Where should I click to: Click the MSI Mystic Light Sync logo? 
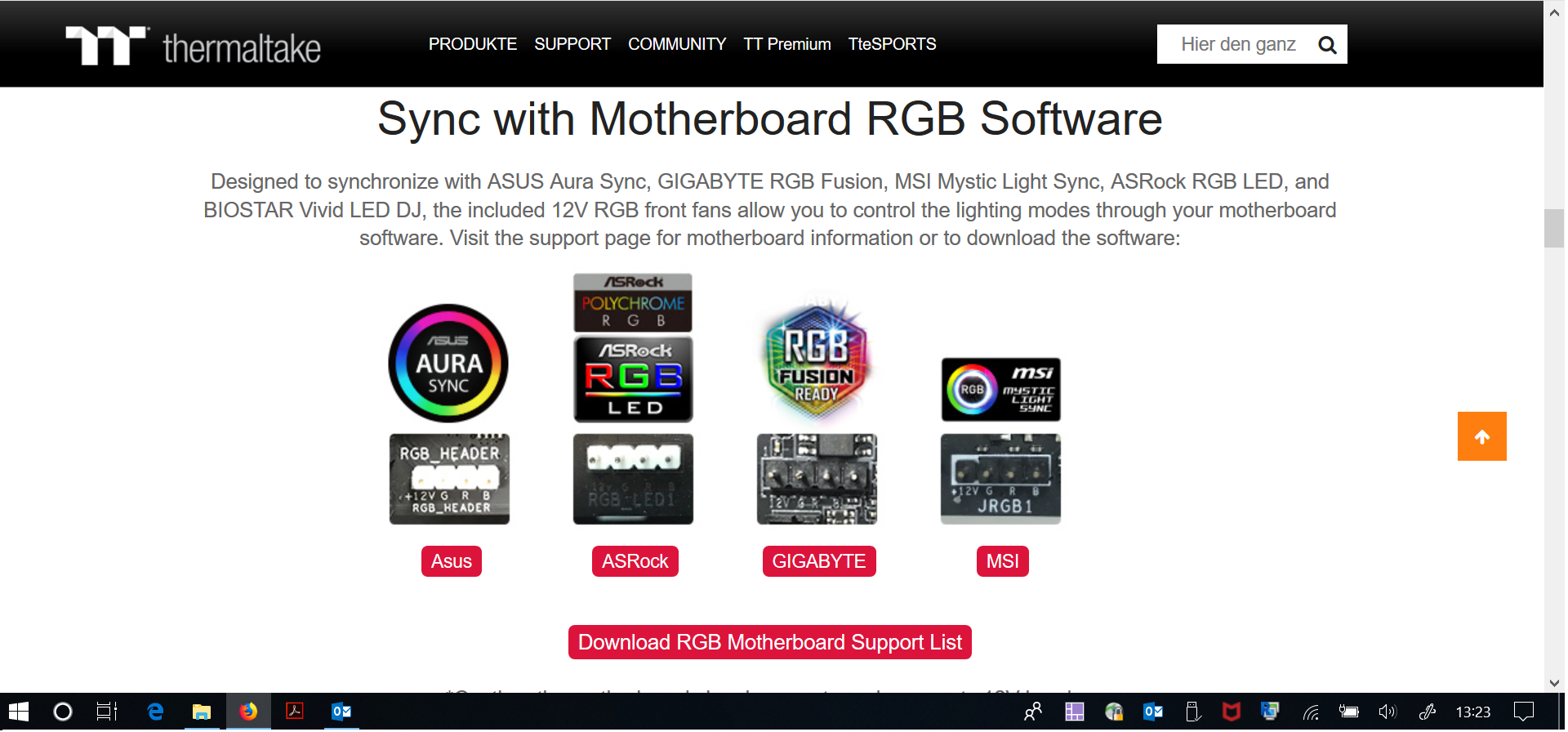1000,390
